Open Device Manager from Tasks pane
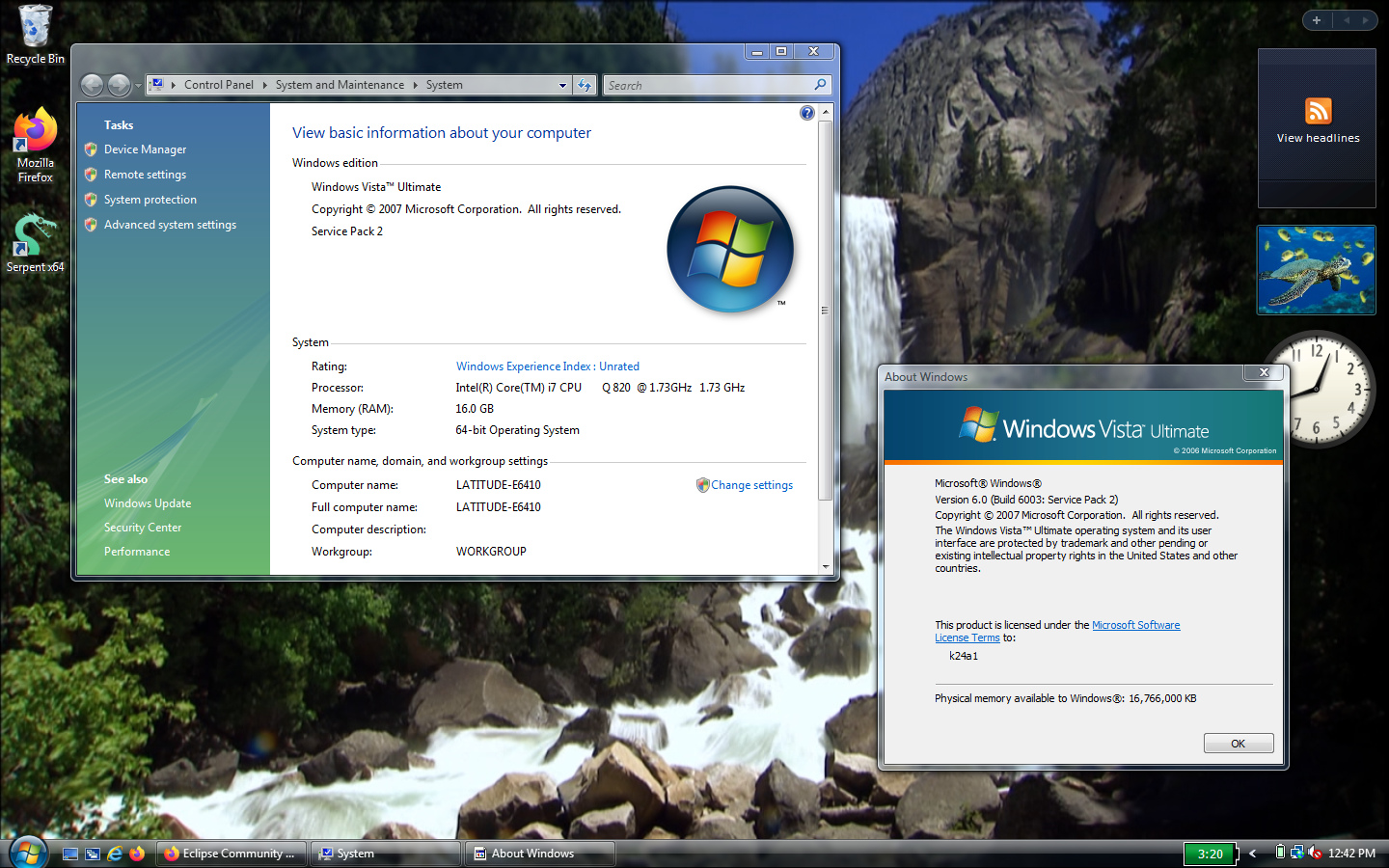 (145, 149)
